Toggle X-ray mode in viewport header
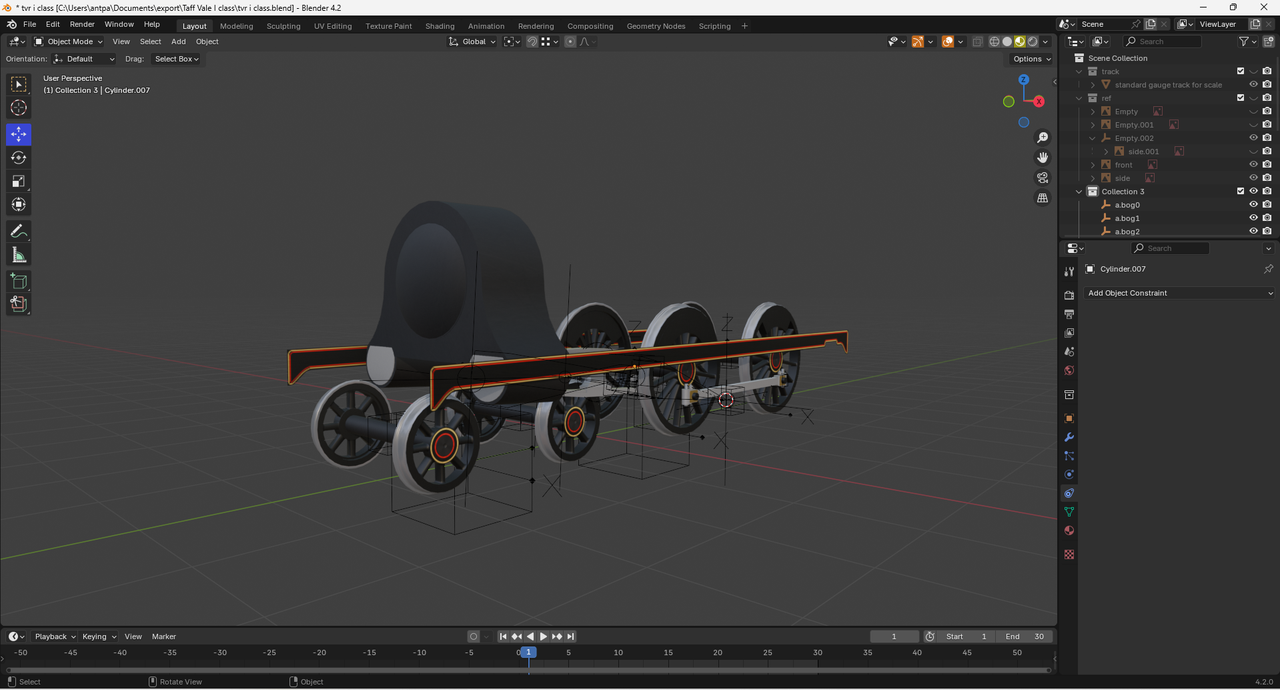The width and height of the screenshot is (1280, 690). click(x=977, y=41)
